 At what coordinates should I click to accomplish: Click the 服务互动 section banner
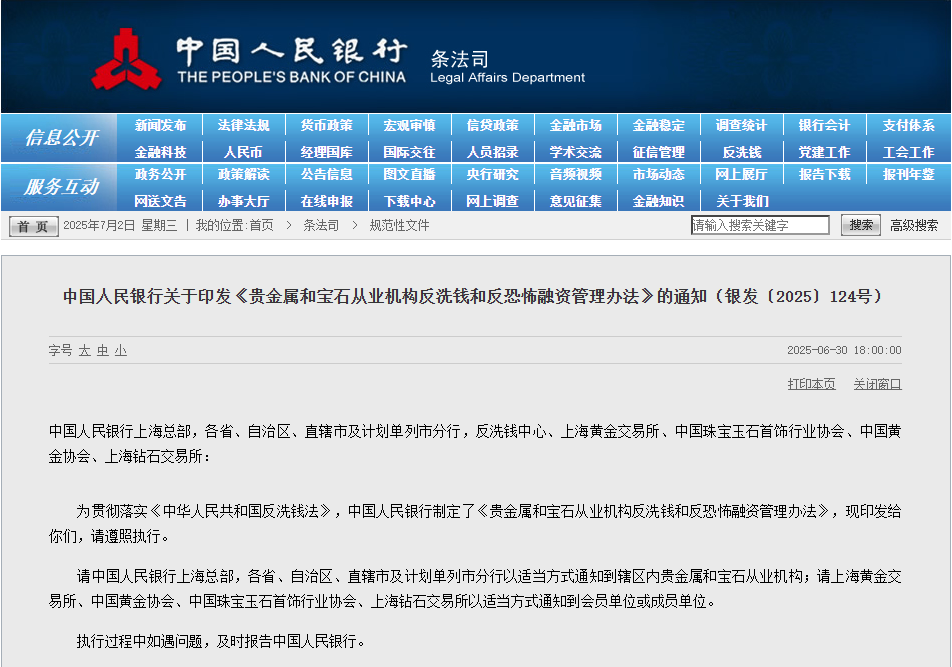coord(61,187)
